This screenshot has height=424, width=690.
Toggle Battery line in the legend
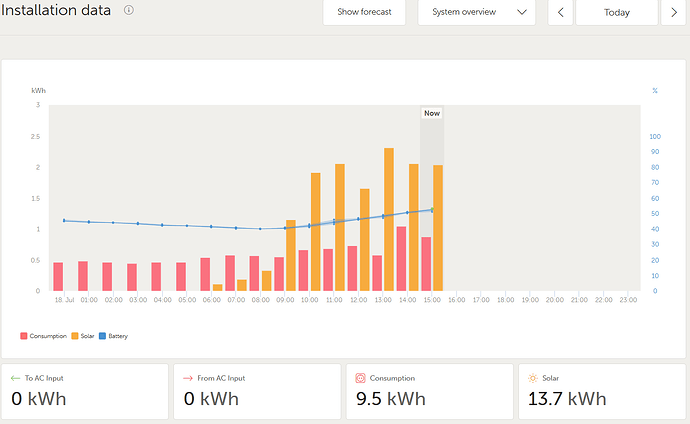115,336
